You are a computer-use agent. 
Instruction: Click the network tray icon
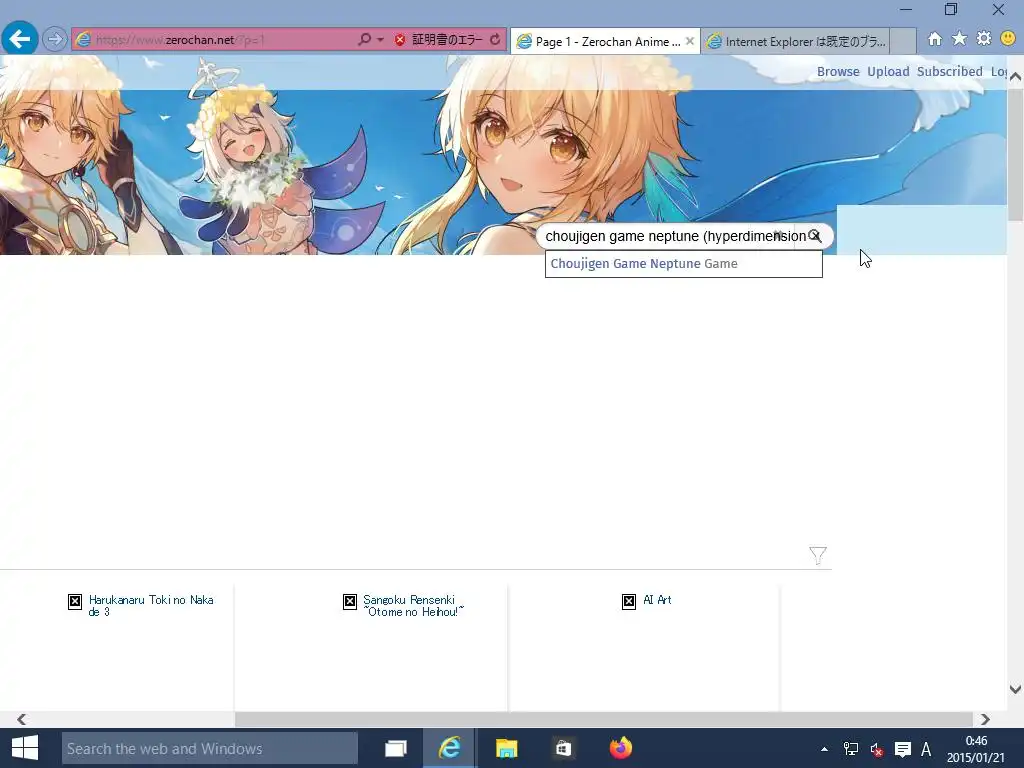click(850, 749)
